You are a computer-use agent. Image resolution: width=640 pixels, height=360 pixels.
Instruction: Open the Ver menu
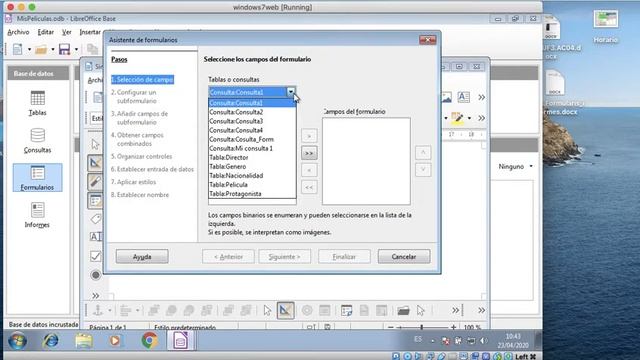tap(67, 32)
